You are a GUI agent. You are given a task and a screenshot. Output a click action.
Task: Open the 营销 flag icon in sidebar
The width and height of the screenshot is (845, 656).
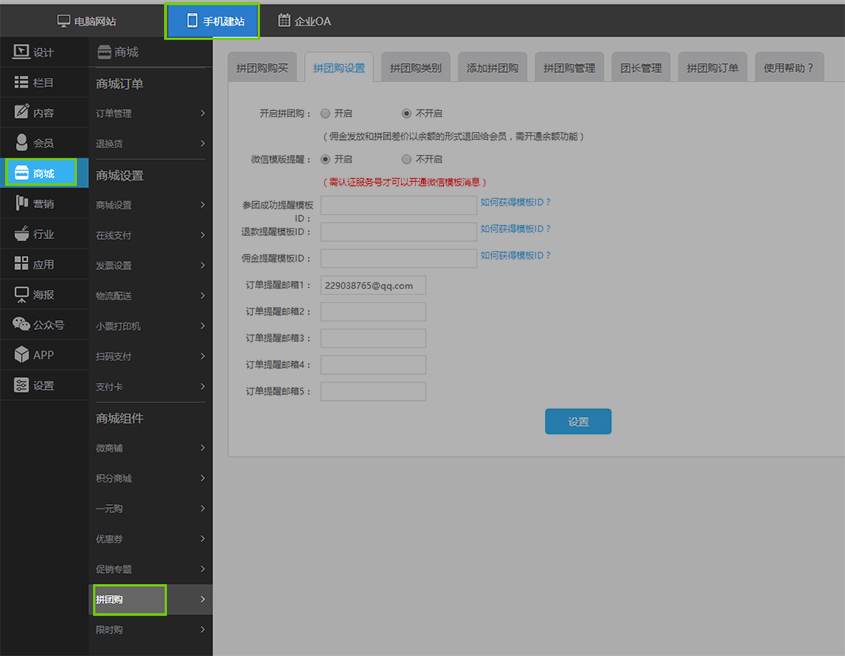21,203
